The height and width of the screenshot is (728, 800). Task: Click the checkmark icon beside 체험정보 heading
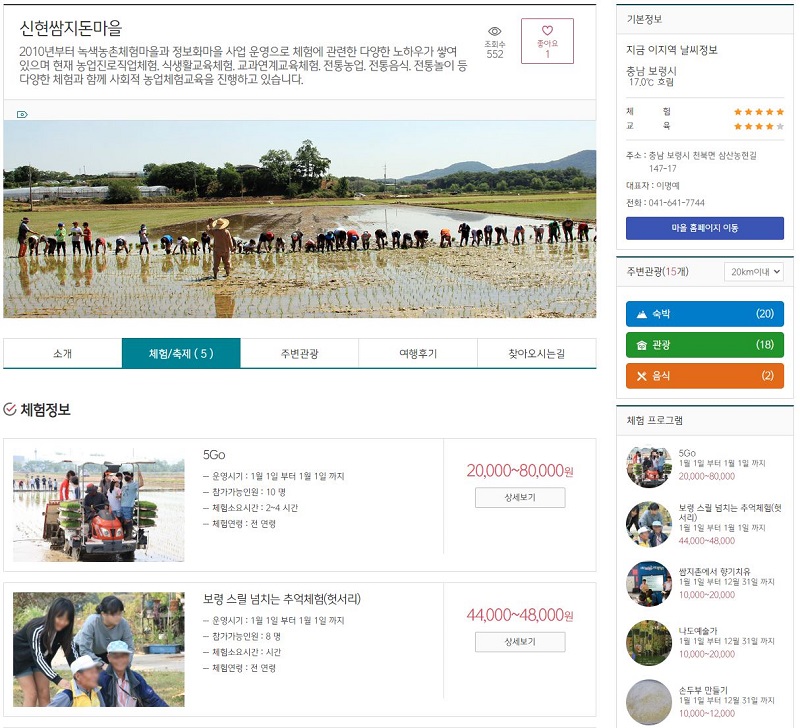tap(10, 409)
